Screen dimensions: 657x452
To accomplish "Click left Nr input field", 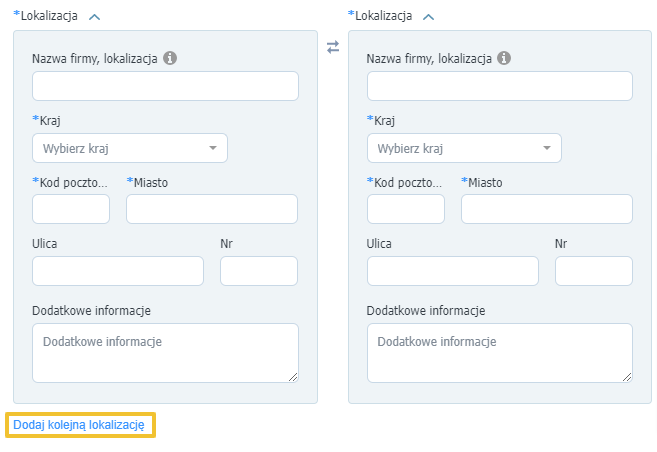I will pyautogui.click(x=259, y=271).
